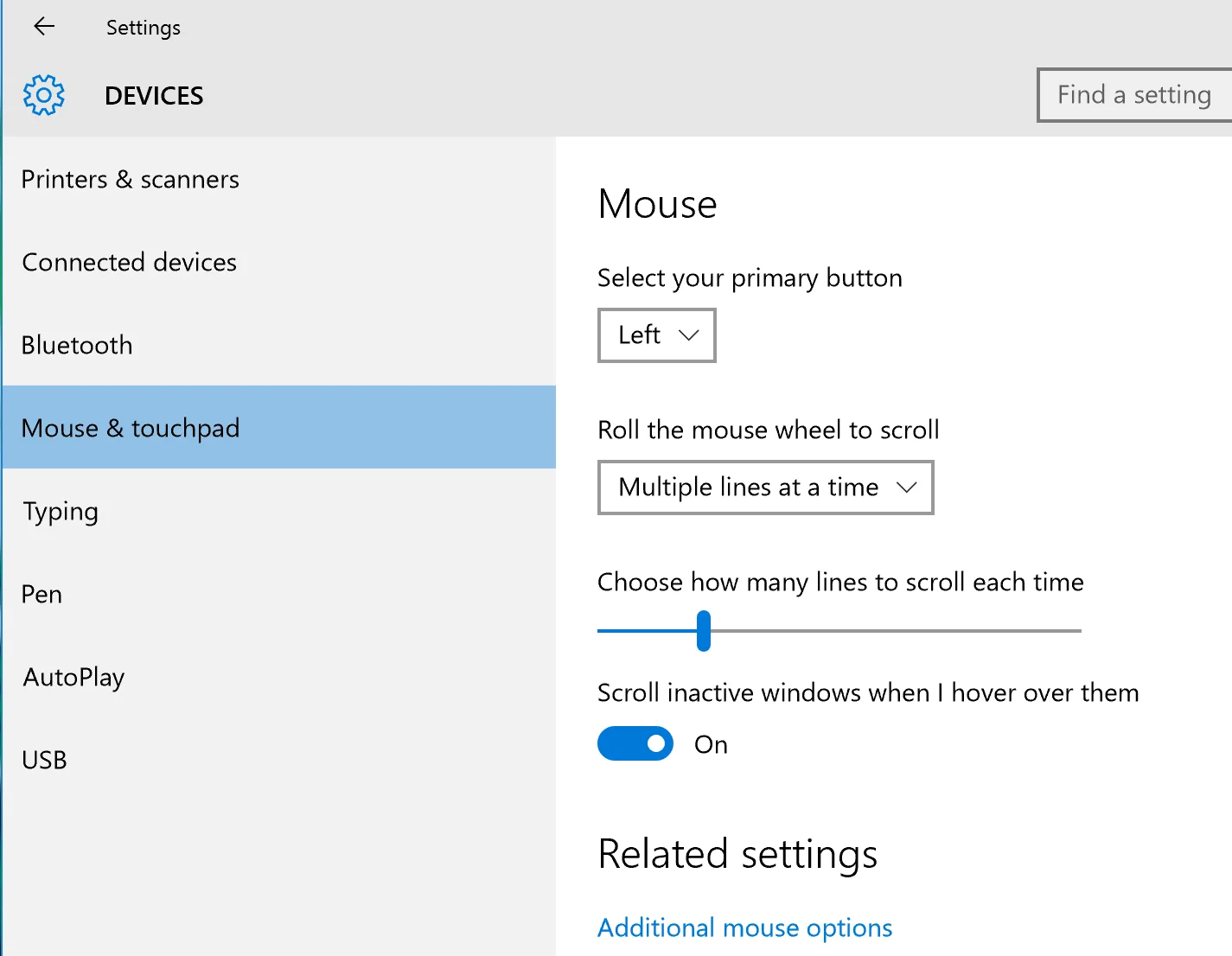1232x956 pixels.
Task: Click the back arrow icon
Action: (44, 27)
